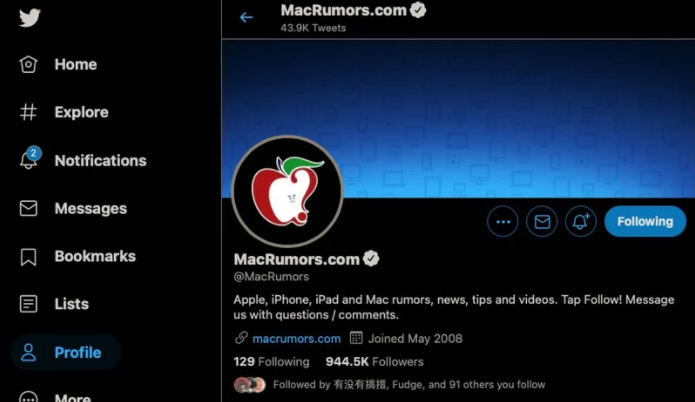The width and height of the screenshot is (695, 402).
Task: Toggle the Following button to unfollow
Action: point(645,221)
